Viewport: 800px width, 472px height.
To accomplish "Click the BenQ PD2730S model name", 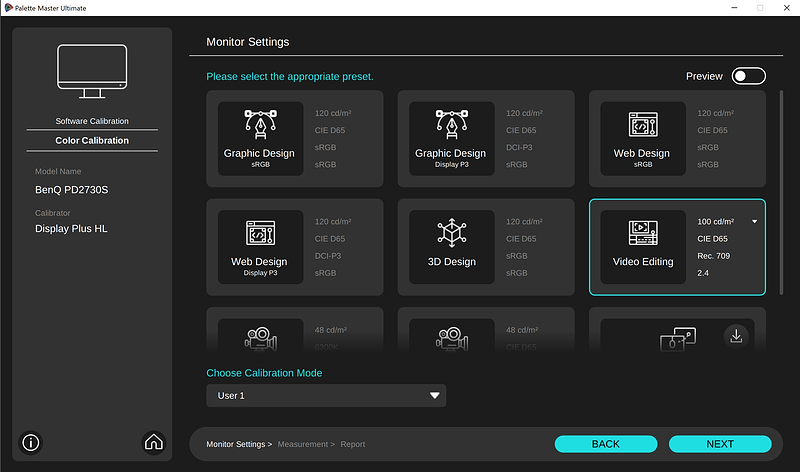I will click(x=71, y=190).
